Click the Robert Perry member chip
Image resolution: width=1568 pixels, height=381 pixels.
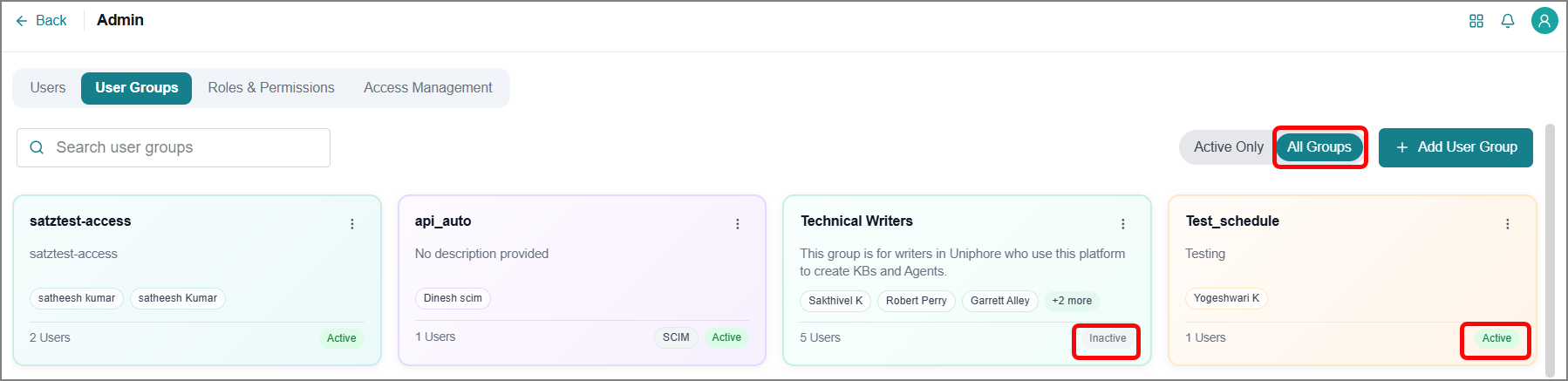[916, 301]
